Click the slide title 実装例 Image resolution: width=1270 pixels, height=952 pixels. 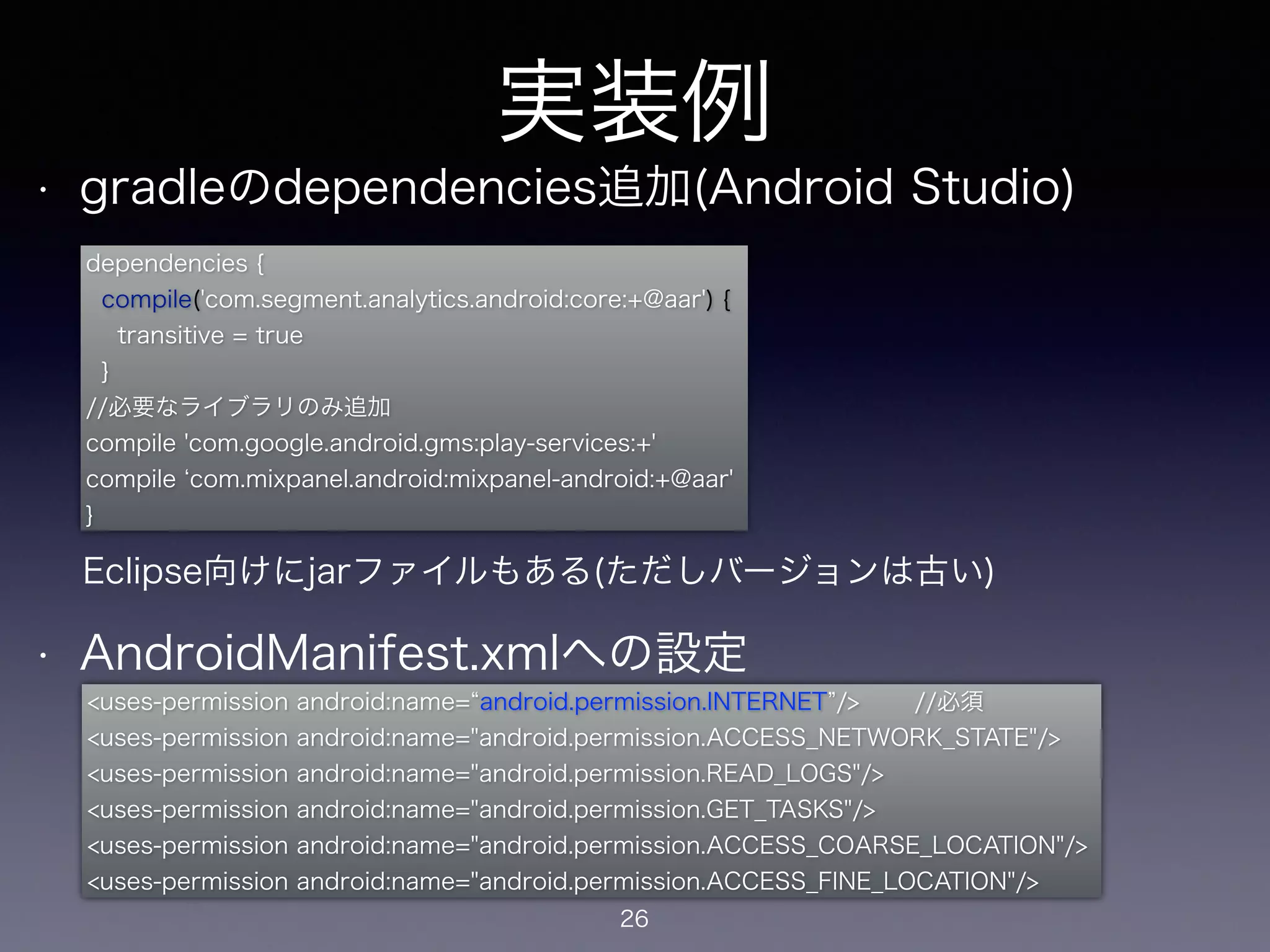click(x=635, y=100)
